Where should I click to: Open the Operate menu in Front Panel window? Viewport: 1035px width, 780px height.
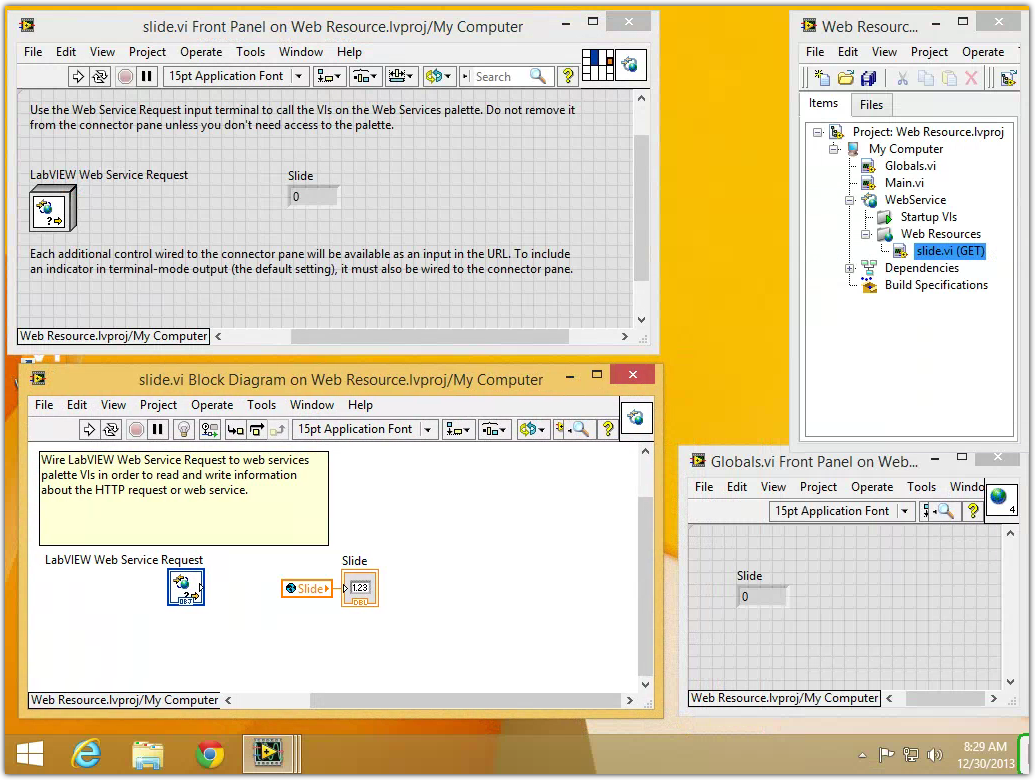click(x=201, y=52)
